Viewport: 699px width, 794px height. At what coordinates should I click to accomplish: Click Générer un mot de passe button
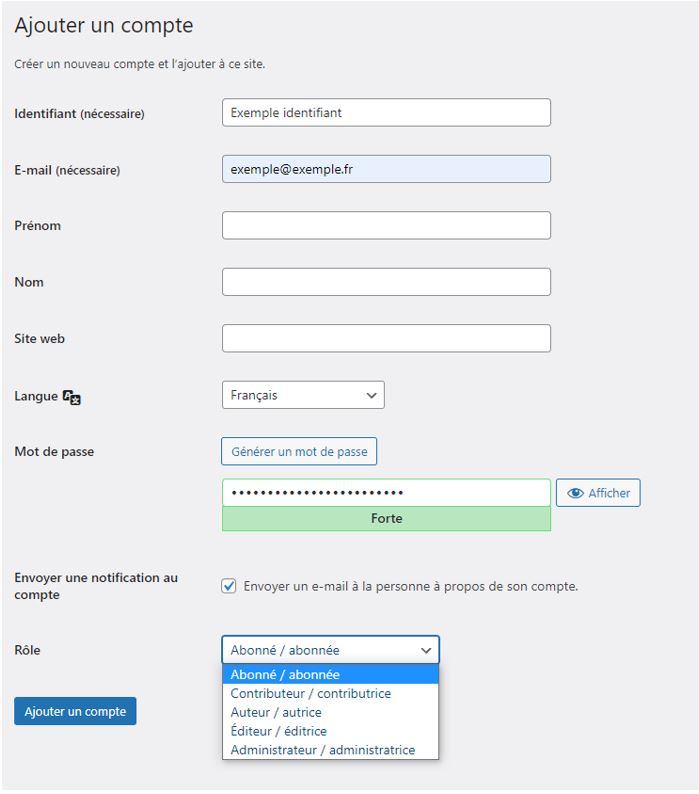(299, 451)
